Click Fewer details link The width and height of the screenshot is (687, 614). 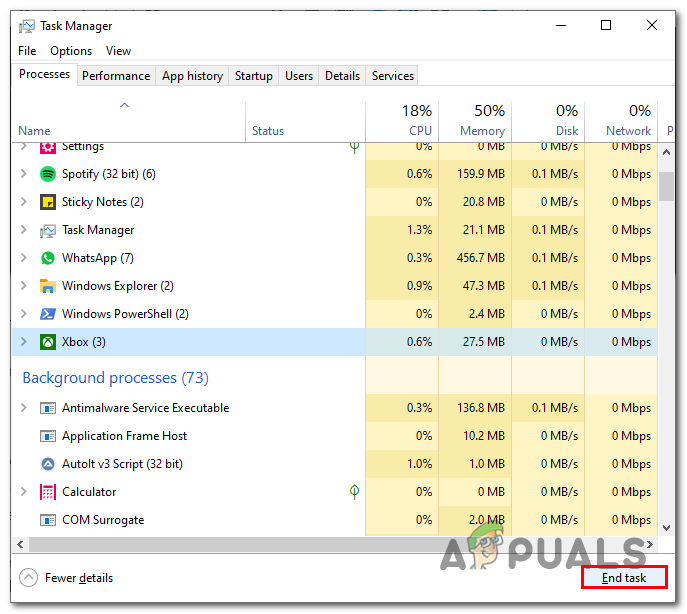click(79, 578)
